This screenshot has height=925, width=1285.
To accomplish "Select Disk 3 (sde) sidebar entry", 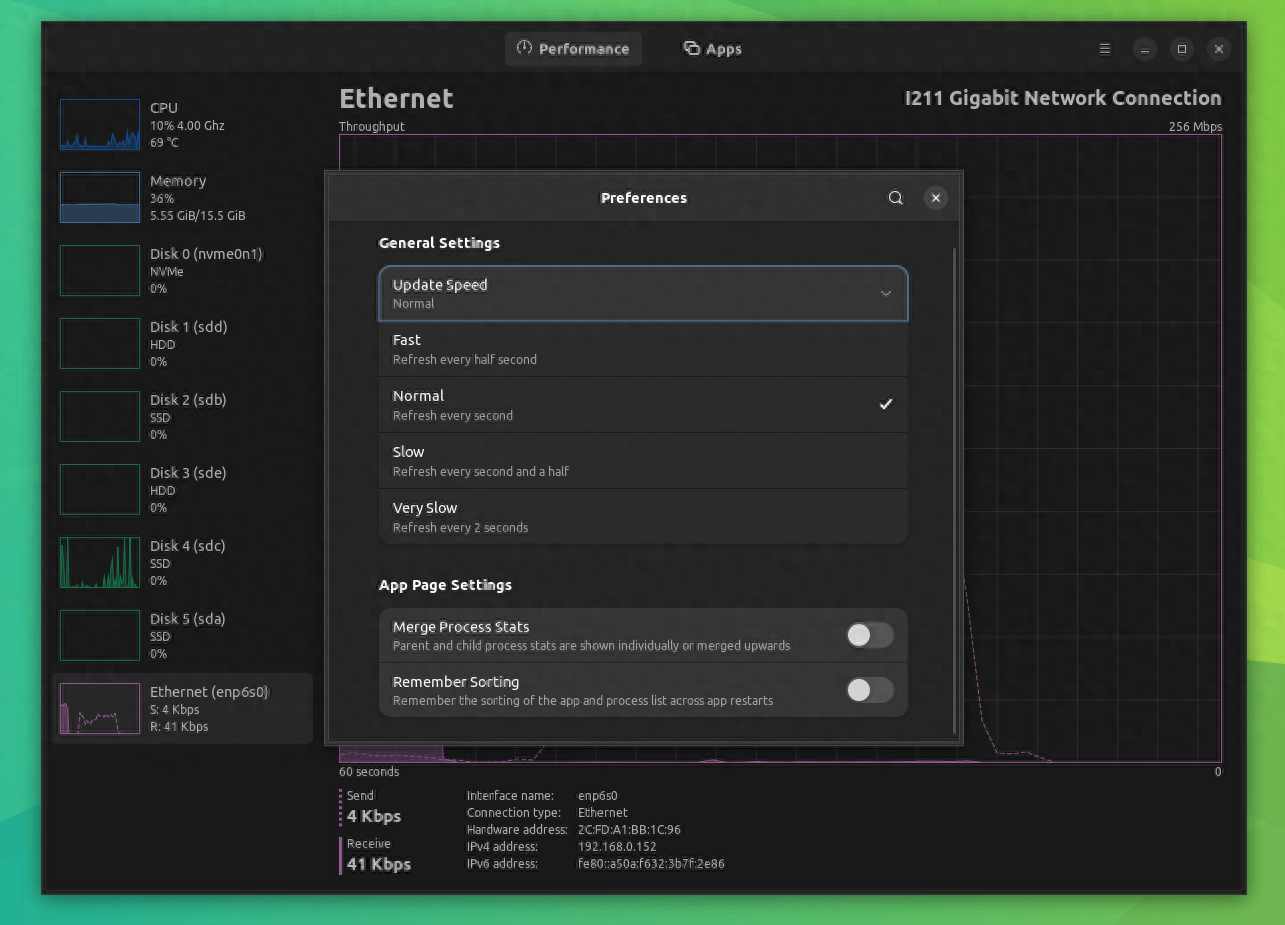I will [182, 489].
